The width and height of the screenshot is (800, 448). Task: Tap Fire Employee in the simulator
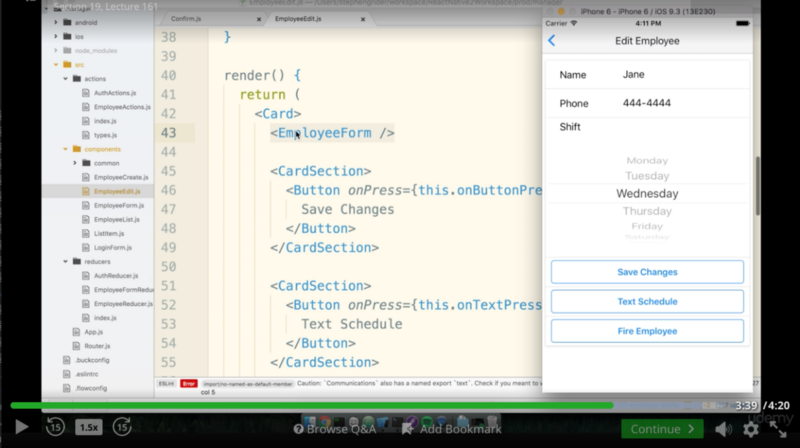tap(647, 331)
